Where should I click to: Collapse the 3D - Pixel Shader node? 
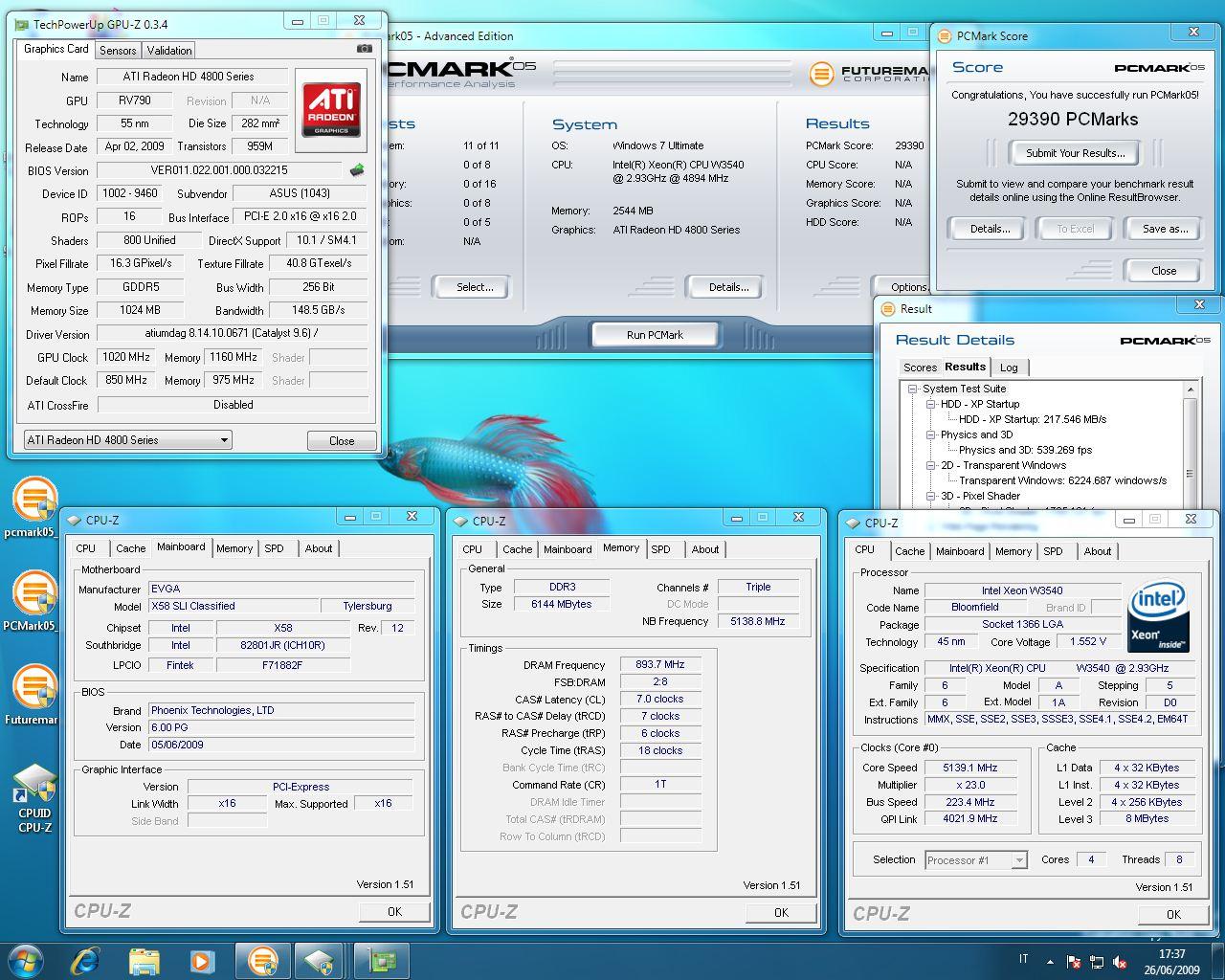930,496
